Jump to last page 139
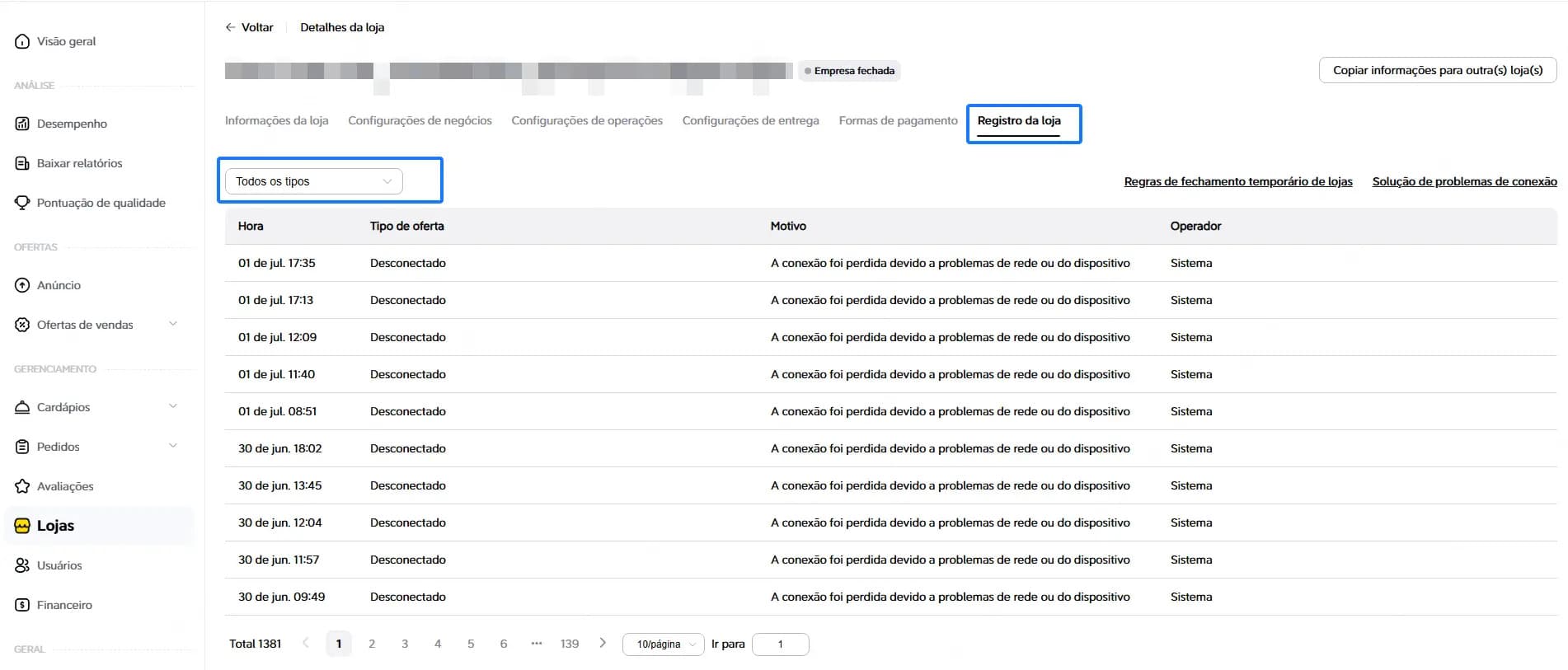Screen dimensions: 1568x670 coord(570,644)
